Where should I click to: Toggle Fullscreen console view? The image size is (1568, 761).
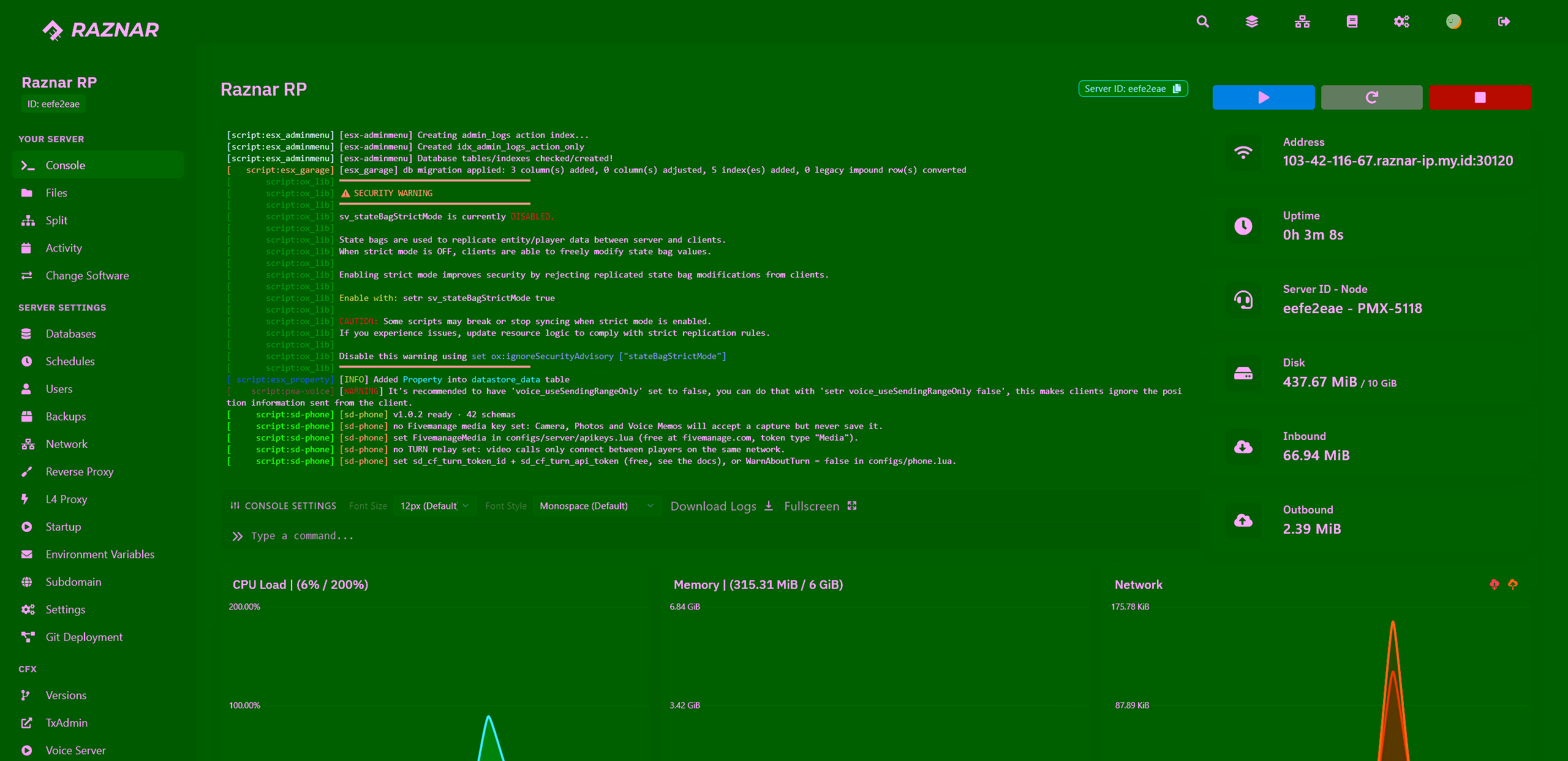click(820, 506)
